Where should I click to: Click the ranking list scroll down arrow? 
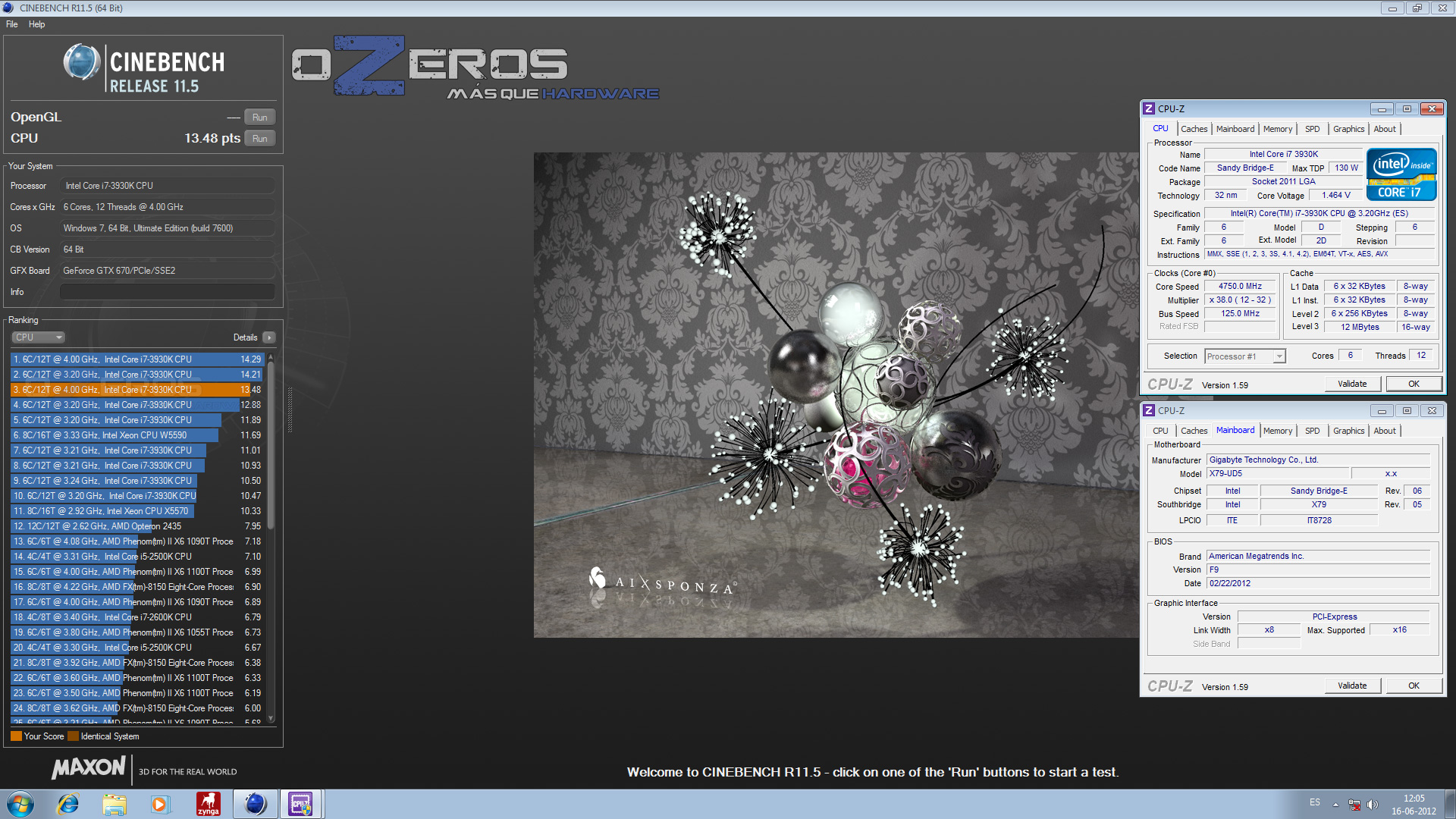point(271,718)
